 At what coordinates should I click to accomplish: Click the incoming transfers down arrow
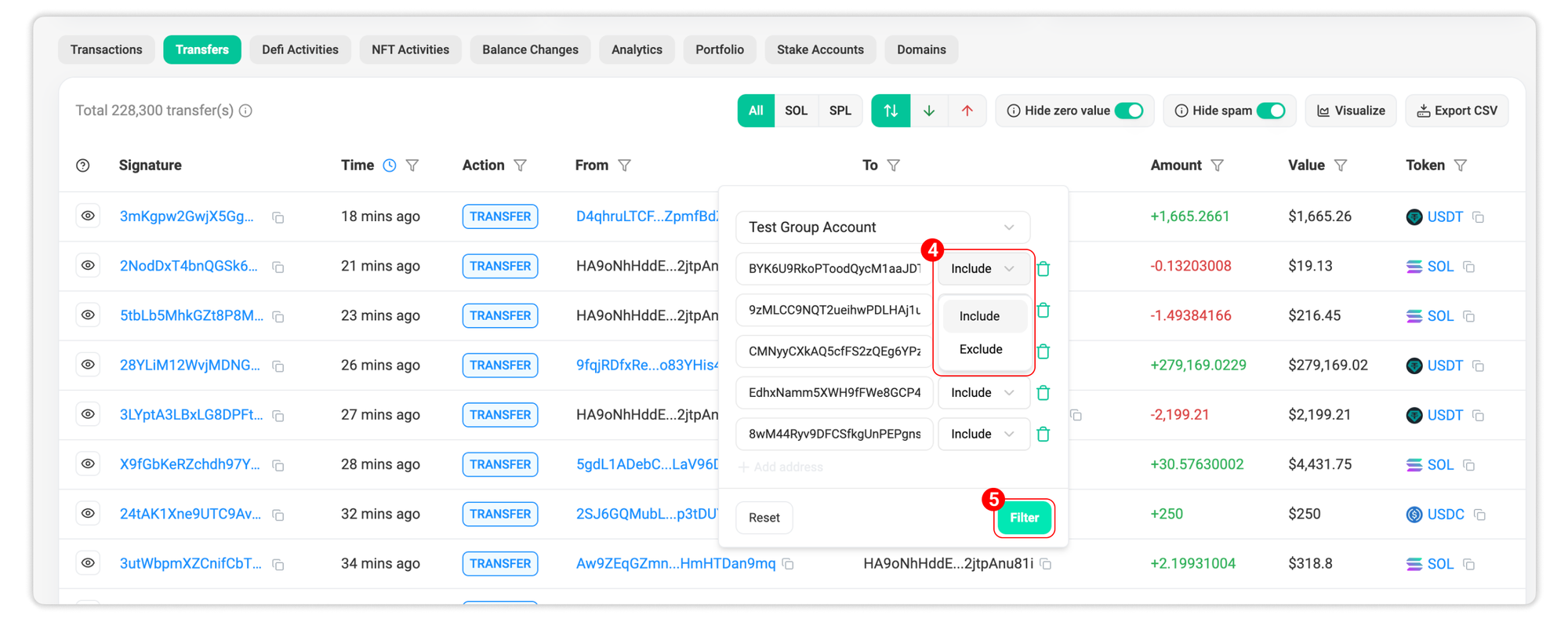tap(929, 111)
